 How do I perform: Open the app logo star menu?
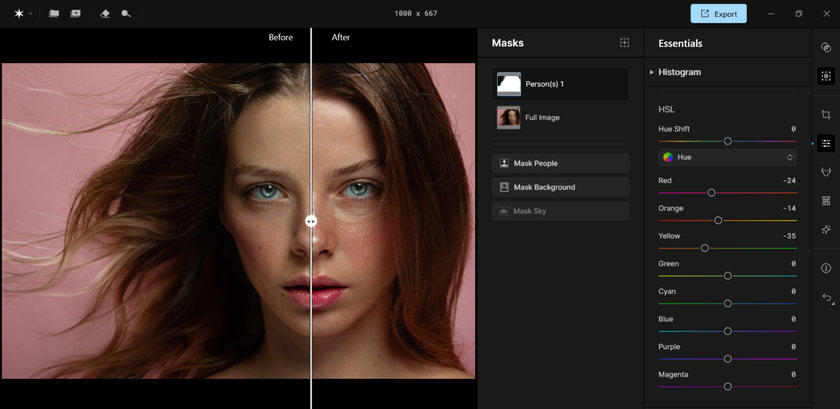(x=19, y=14)
